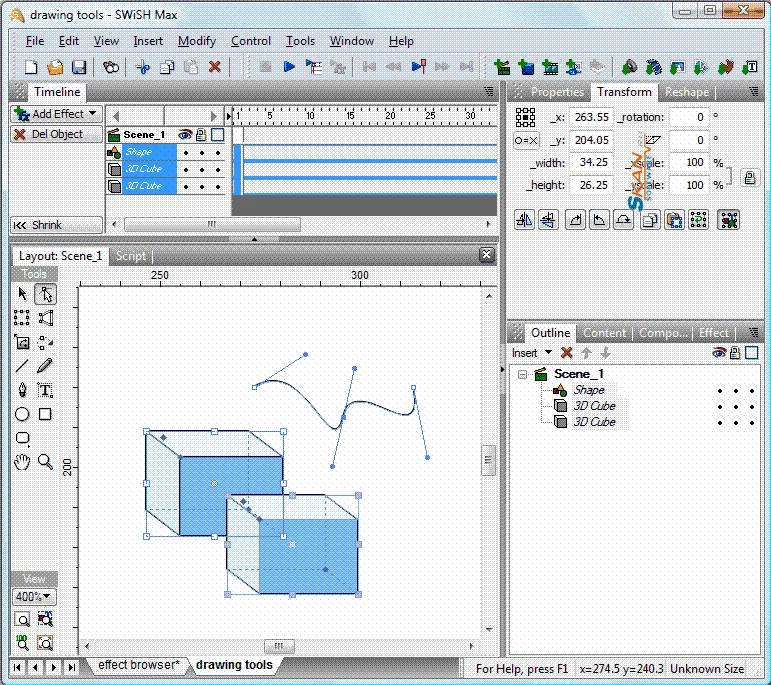
Task: Toggle the scale aspect ratio lock
Action: 747,176
